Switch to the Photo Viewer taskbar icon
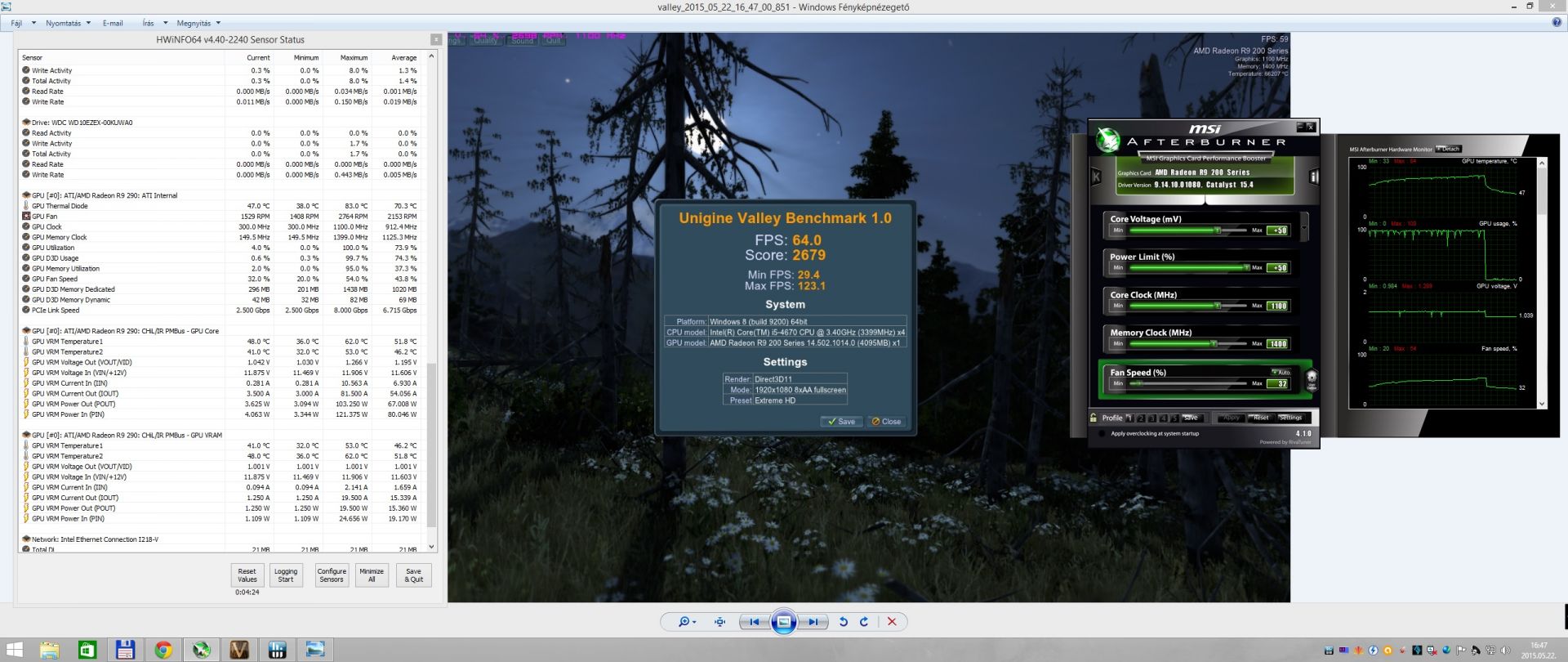Viewport: 1568px width, 662px height. [315, 651]
